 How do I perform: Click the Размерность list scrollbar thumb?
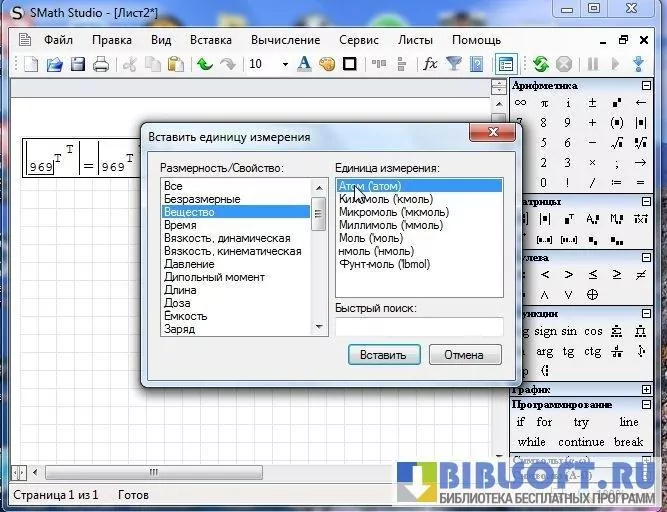coord(319,212)
